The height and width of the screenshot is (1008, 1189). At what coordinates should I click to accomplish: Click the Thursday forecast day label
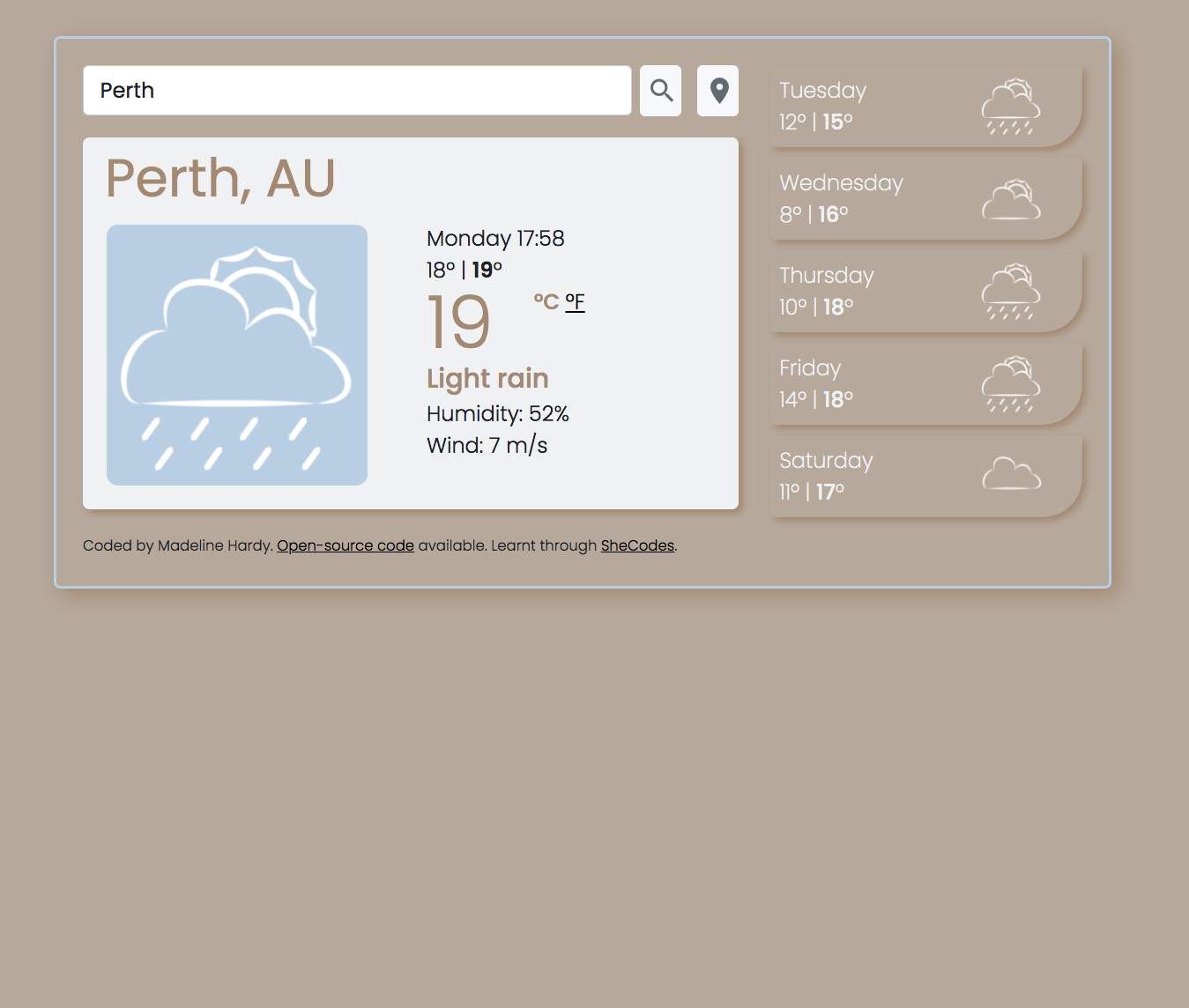point(827,276)
